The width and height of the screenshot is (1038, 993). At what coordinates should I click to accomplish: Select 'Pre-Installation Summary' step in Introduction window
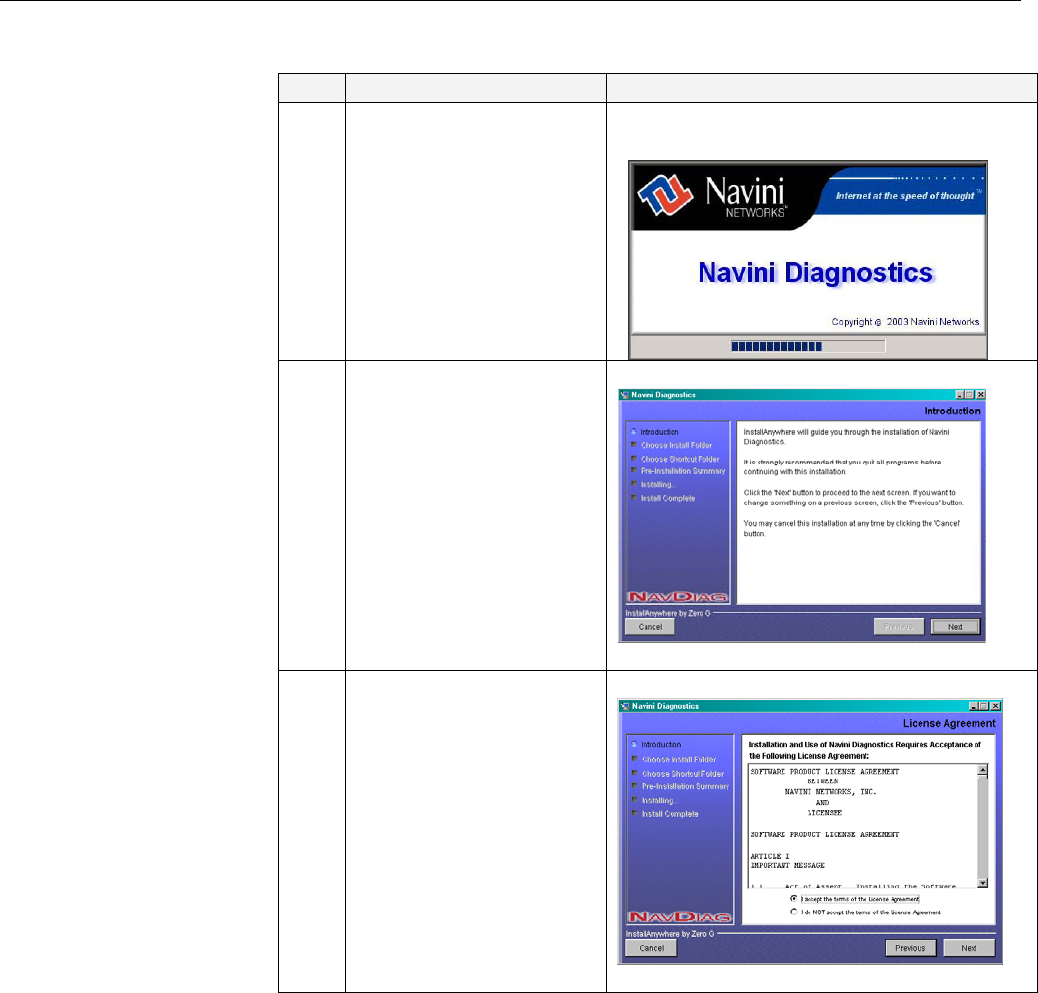point(683,471)
